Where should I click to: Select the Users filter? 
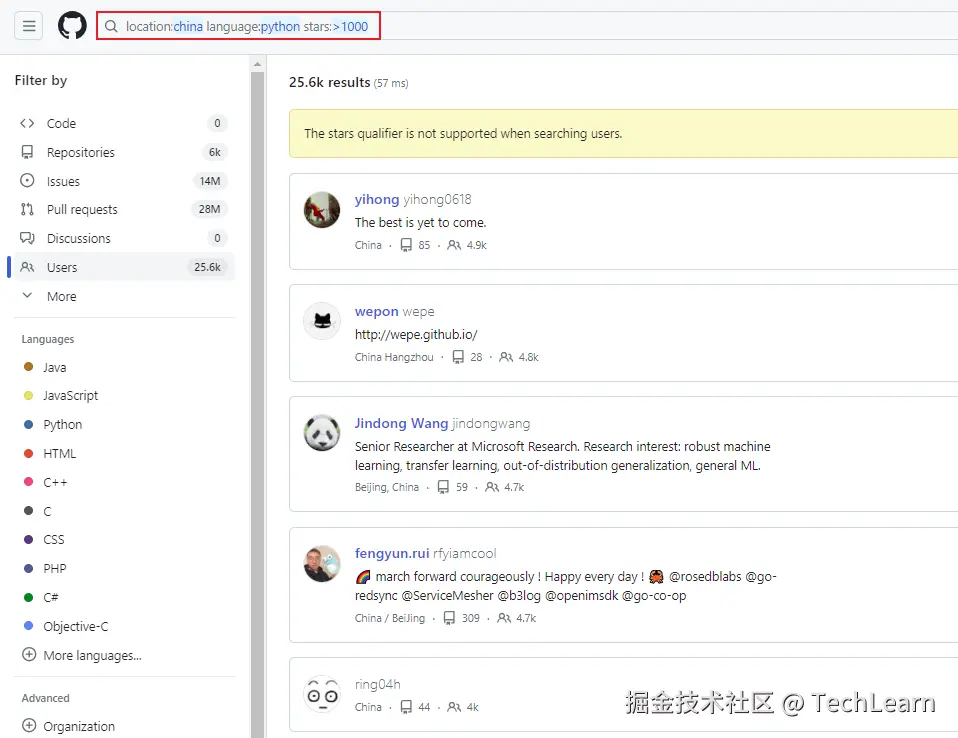pos(124,267)
